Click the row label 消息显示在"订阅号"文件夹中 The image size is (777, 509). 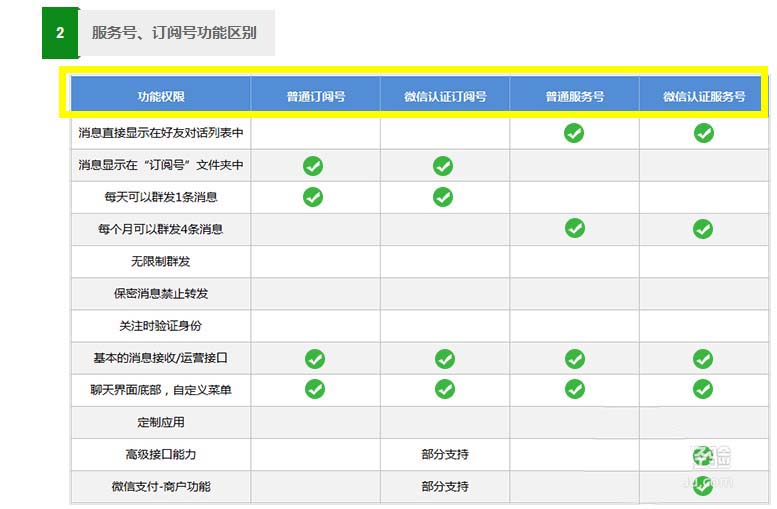tap(161, 165)
